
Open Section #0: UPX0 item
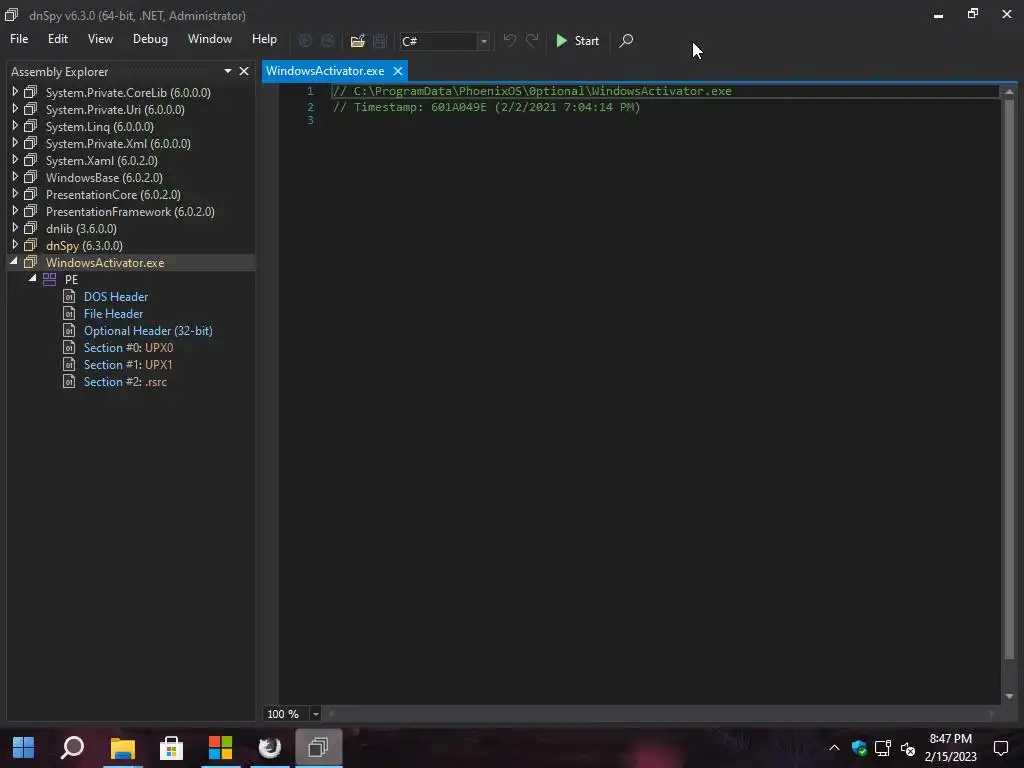pyautogui.click(x=128, y=347)
